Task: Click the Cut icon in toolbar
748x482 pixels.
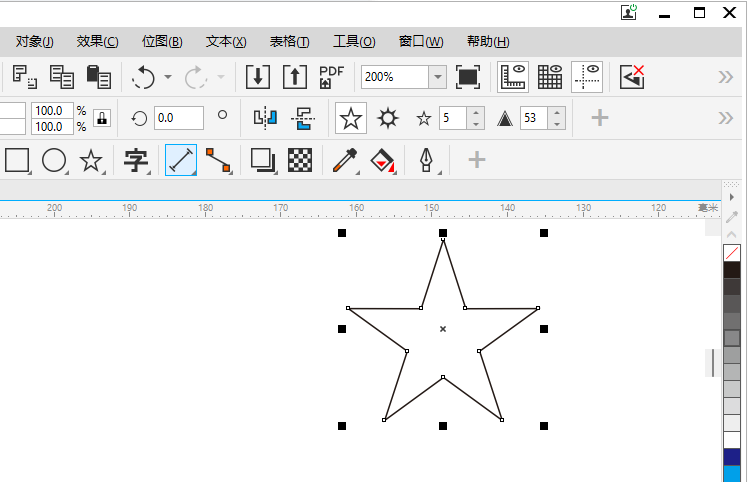Action: click(x=24, y=77)
